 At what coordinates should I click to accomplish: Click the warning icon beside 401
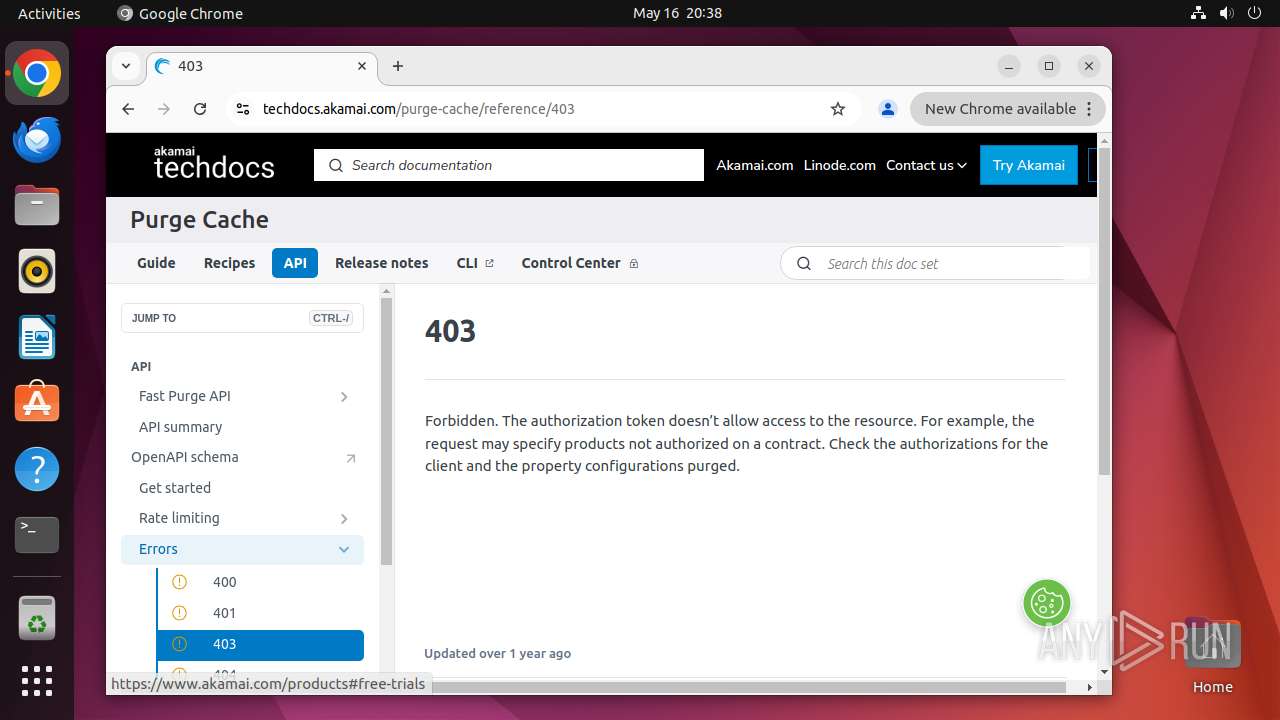click(x=180, y=613)
